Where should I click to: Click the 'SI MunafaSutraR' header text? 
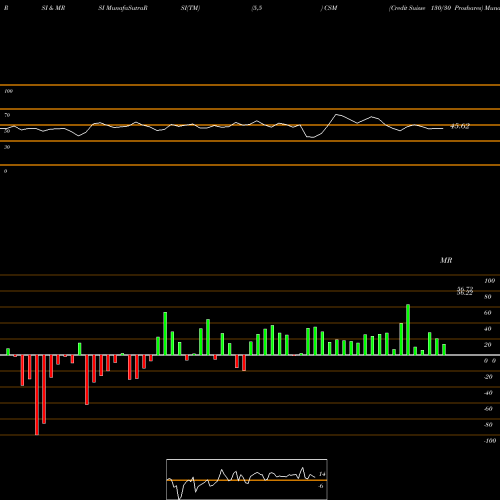coord(123,8)
